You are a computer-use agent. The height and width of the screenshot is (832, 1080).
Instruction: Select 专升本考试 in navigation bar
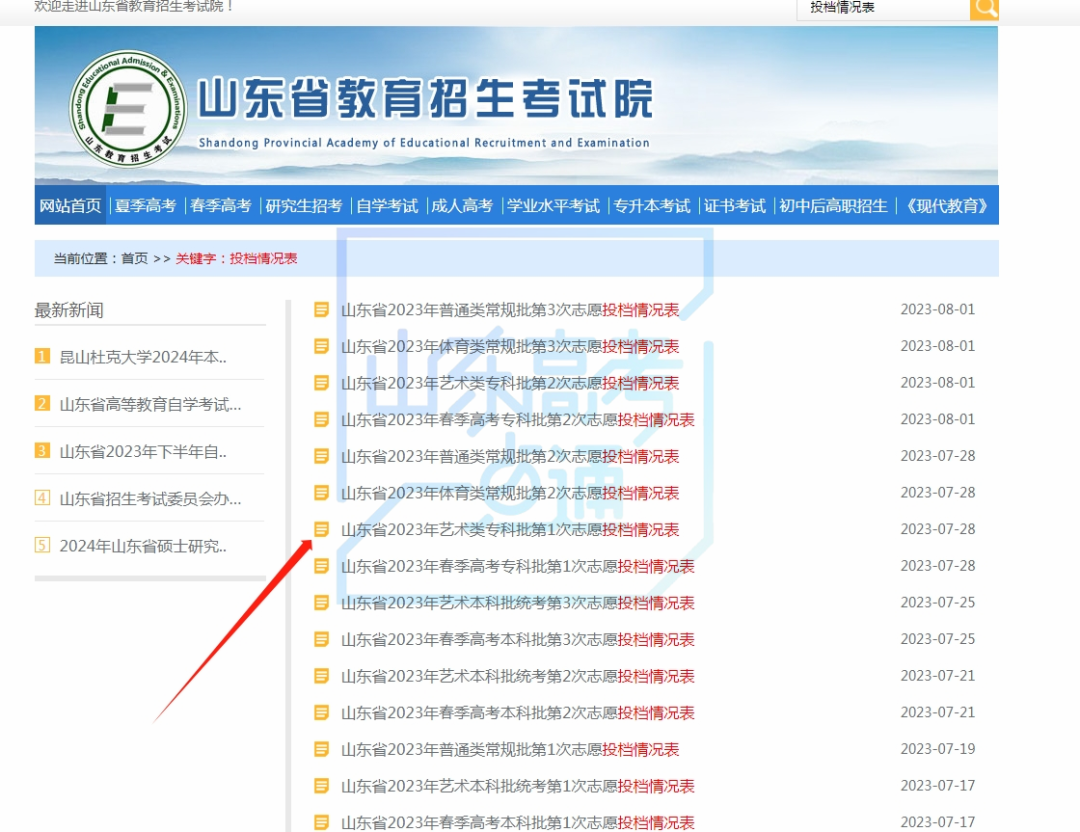[651, 206]
